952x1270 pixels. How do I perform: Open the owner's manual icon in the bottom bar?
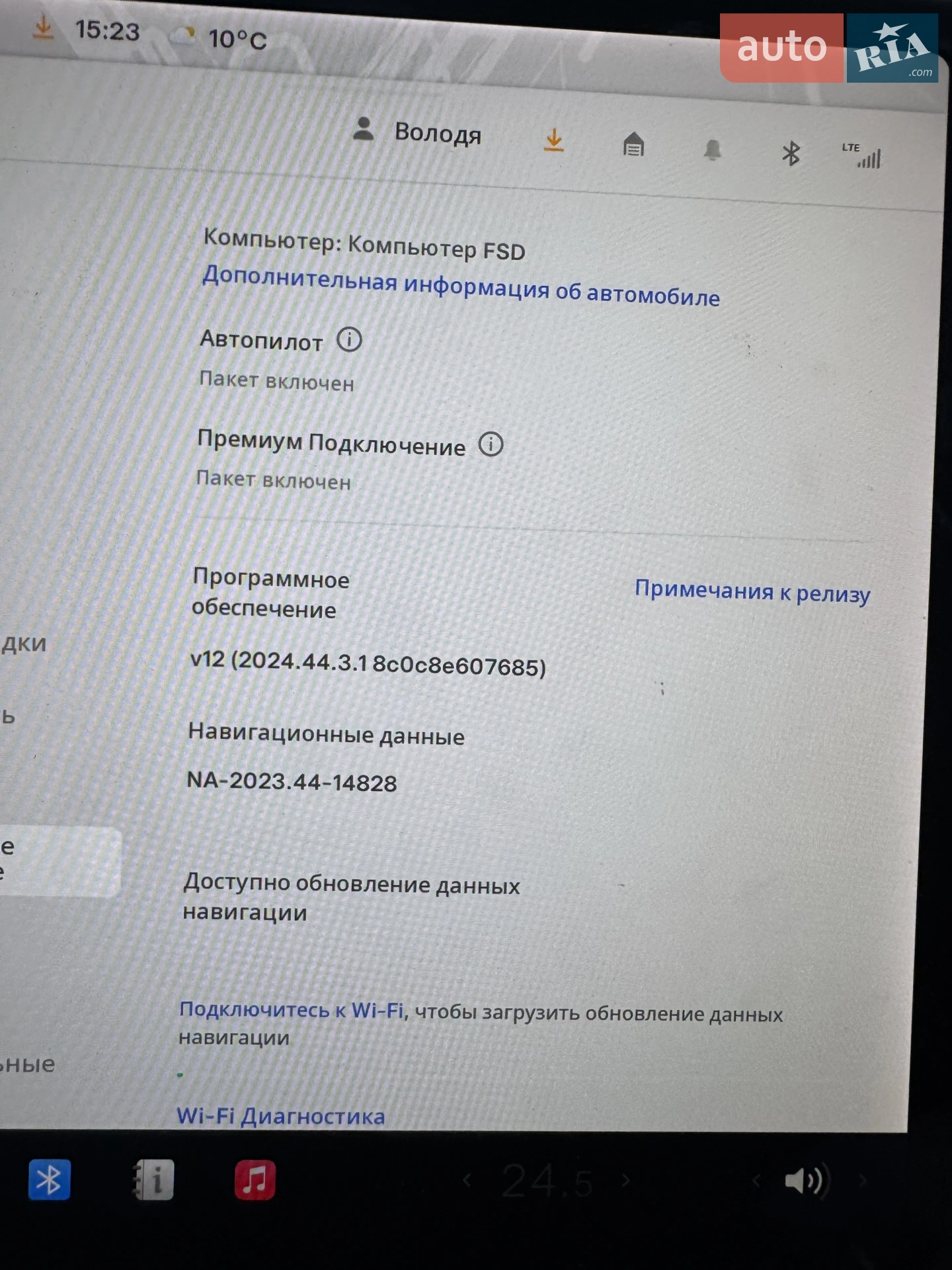(x=153, y=1179)
